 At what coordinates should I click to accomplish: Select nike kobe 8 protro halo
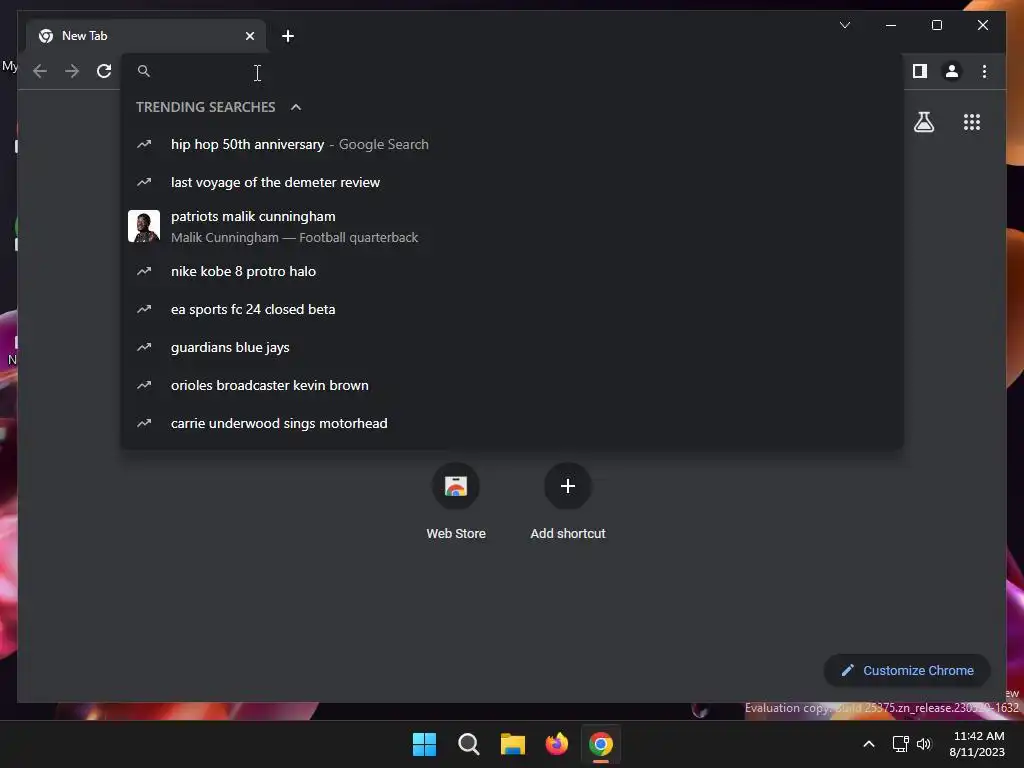coord(512,271)
